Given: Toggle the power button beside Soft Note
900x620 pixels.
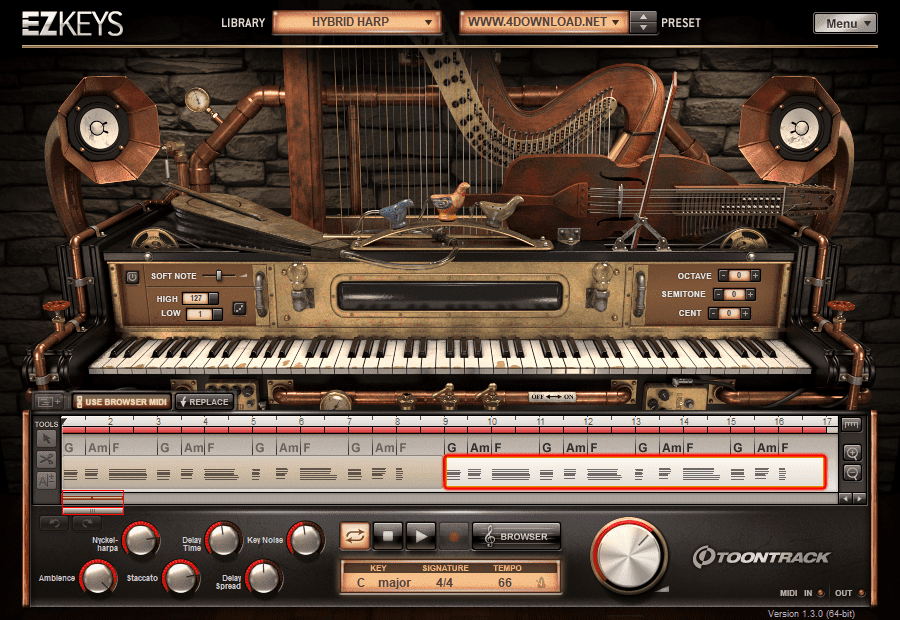Looking at the screenshot, I should tap(132, 277).
